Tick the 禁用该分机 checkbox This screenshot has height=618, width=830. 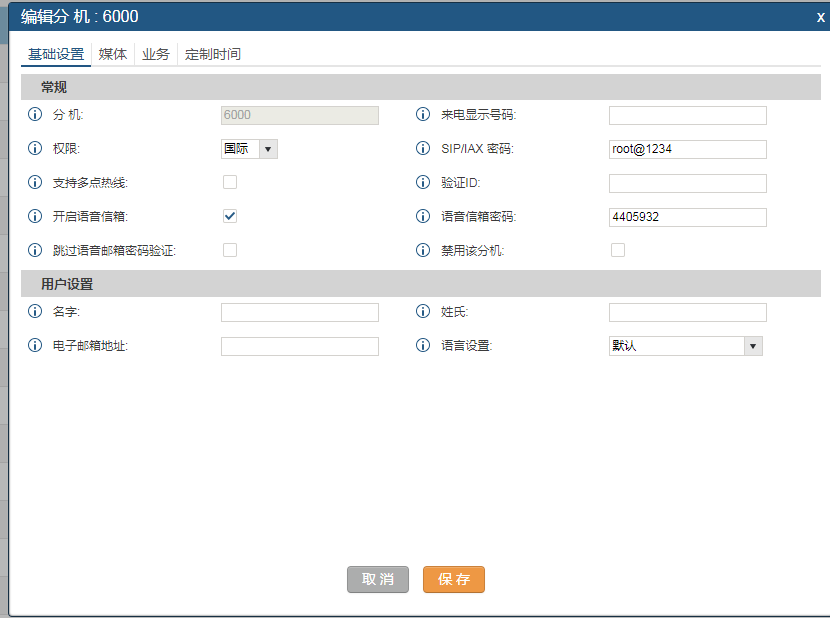618,250
